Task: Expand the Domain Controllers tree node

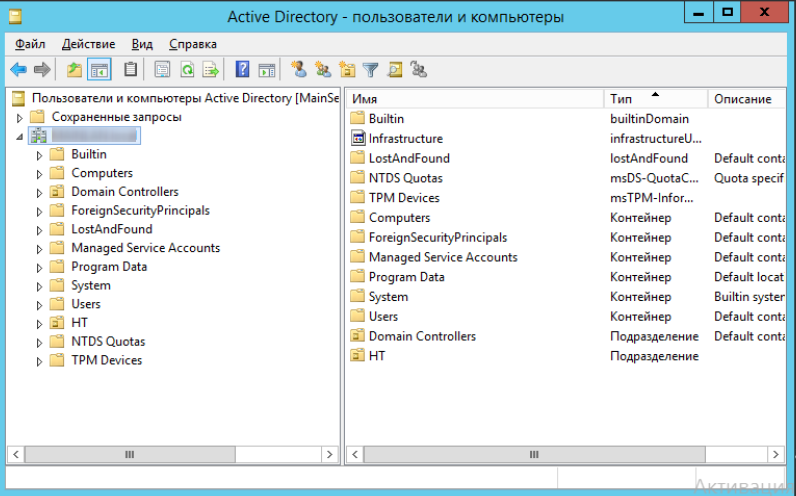Action: (x=40, y=192)
